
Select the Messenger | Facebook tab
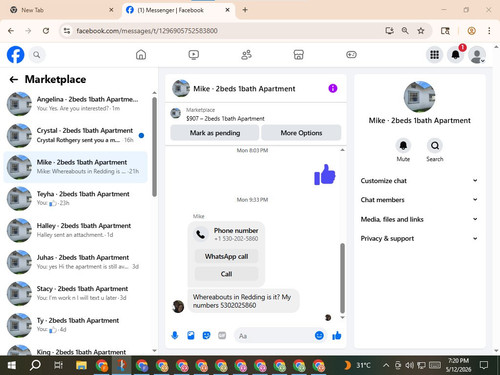(x=179, y=10)
